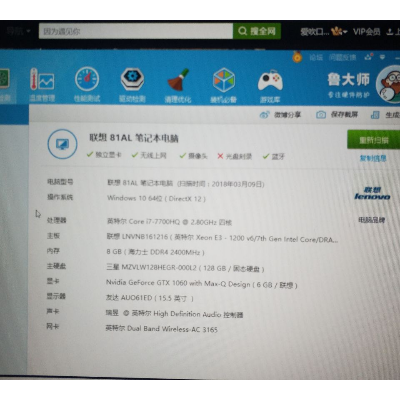Screen dimensions: 400x400
Task: Click the 光盘刻录 unsupported feature mark
Action: [234, 156]
